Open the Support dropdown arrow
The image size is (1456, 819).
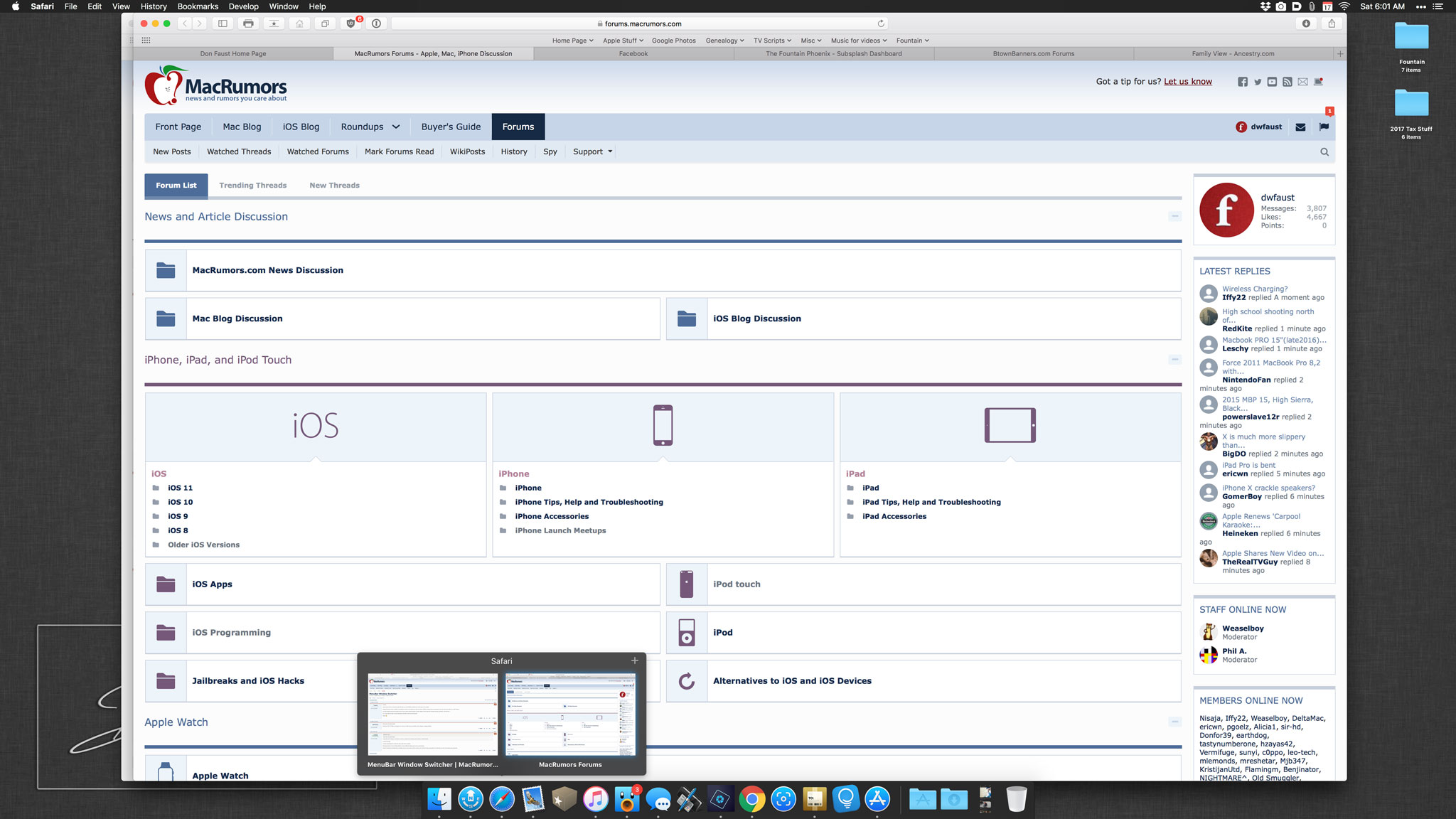coord(610,151)
